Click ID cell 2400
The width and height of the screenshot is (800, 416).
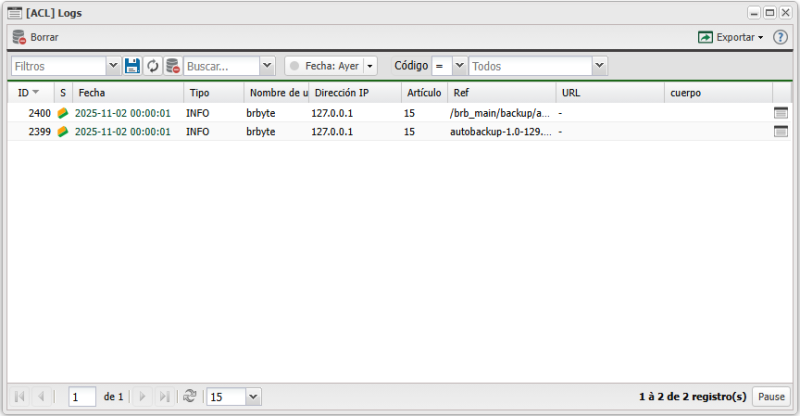(39, 113)
